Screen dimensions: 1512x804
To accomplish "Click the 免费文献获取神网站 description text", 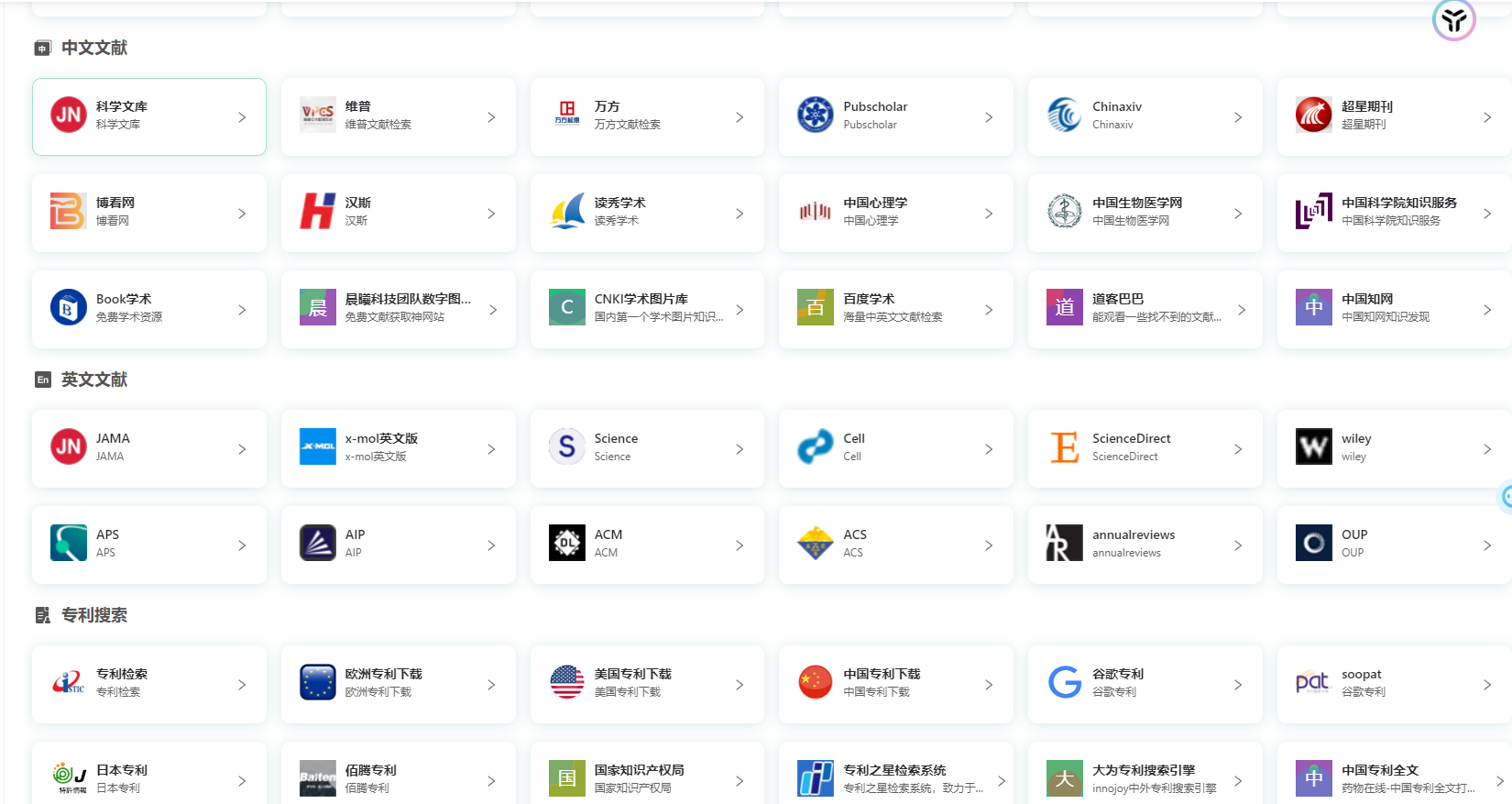I will tap(395, 317).
